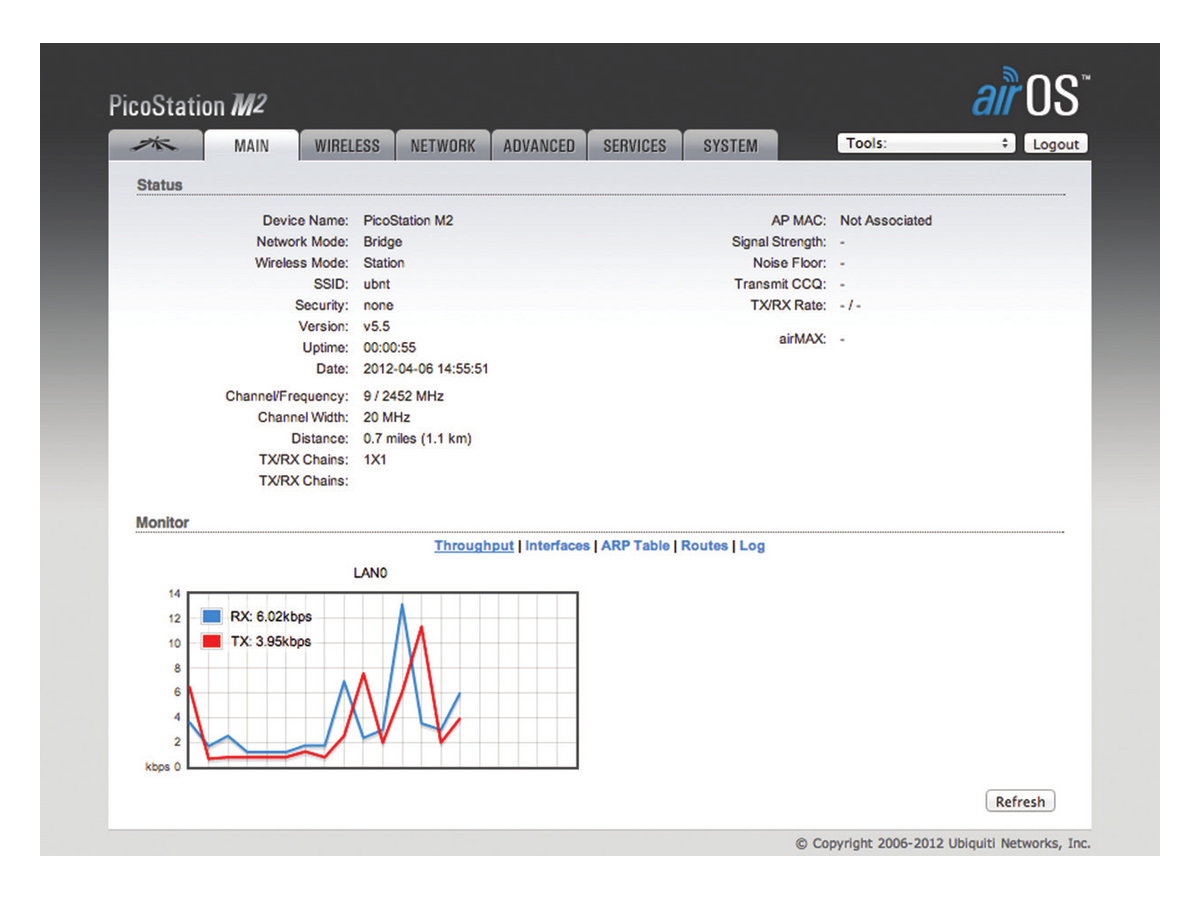
Task: Click the Signal Strength label
Action: click(779, 242)
